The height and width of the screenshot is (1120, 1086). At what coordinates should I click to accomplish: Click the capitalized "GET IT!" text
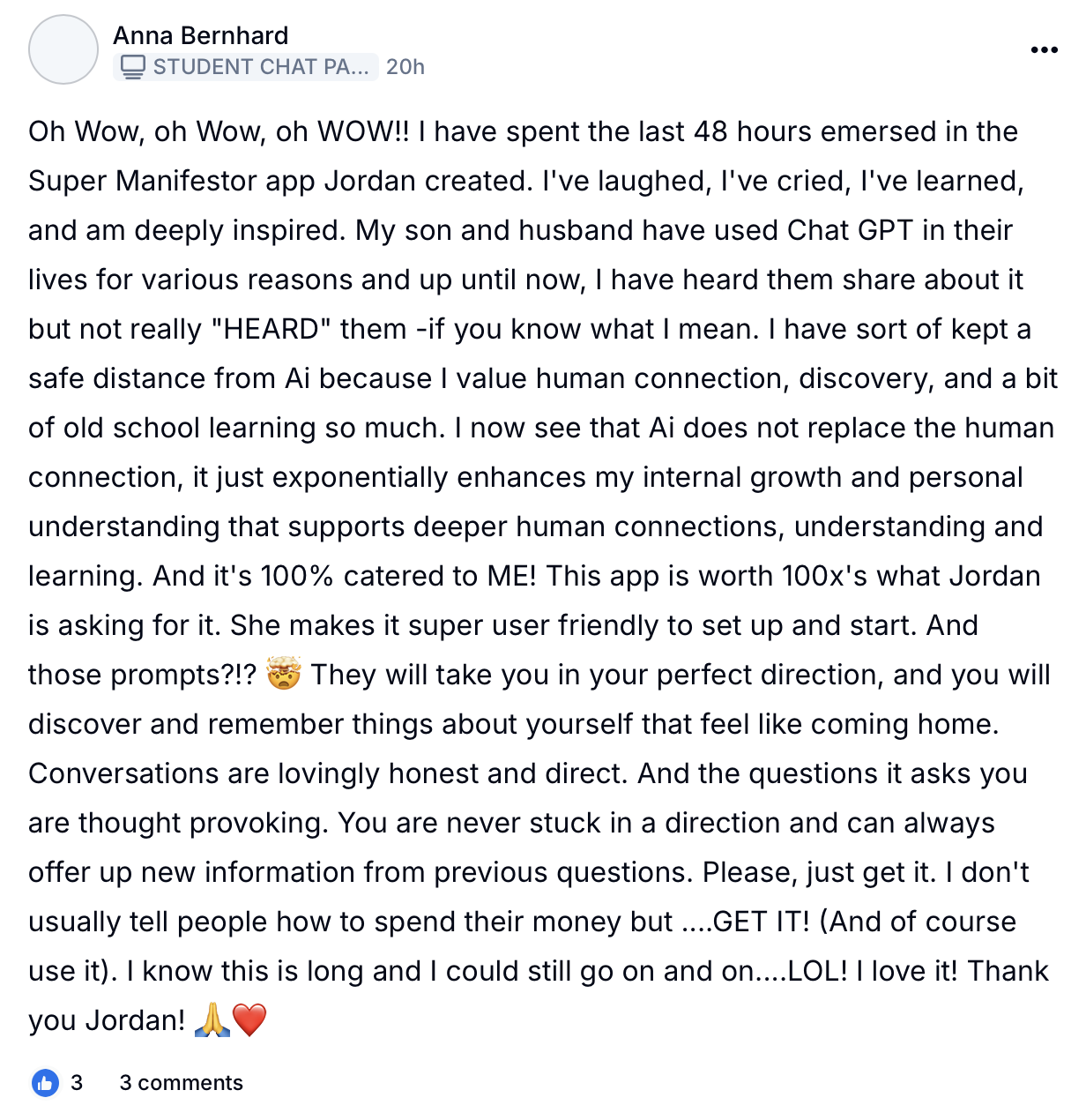click(761, 922)
